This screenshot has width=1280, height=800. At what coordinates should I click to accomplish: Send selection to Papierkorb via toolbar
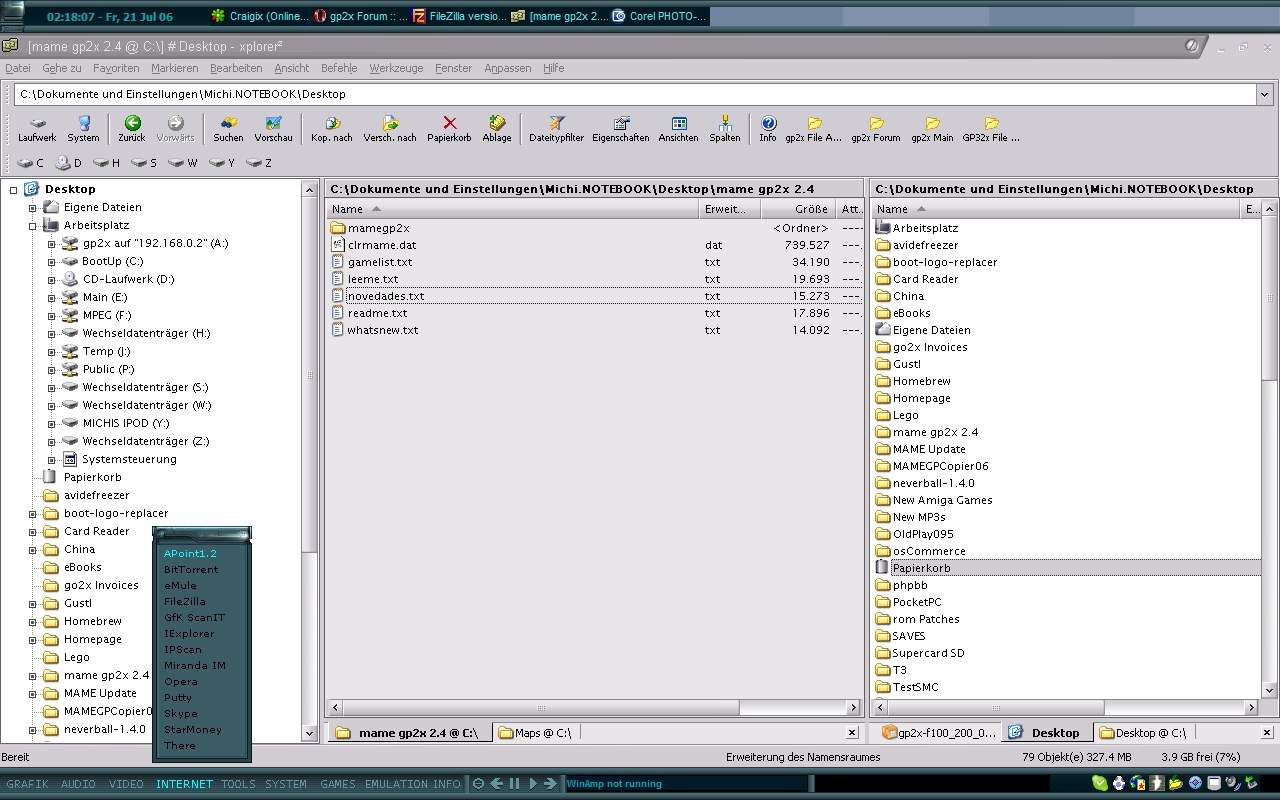point(449,129)
